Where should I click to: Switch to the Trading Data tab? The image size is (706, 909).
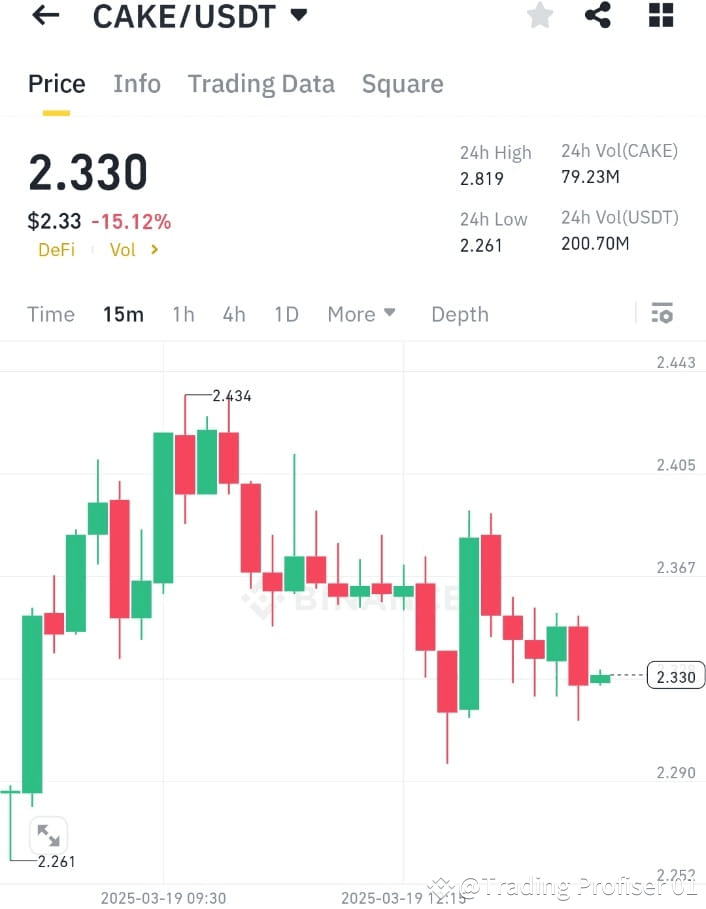coord(261,84)
